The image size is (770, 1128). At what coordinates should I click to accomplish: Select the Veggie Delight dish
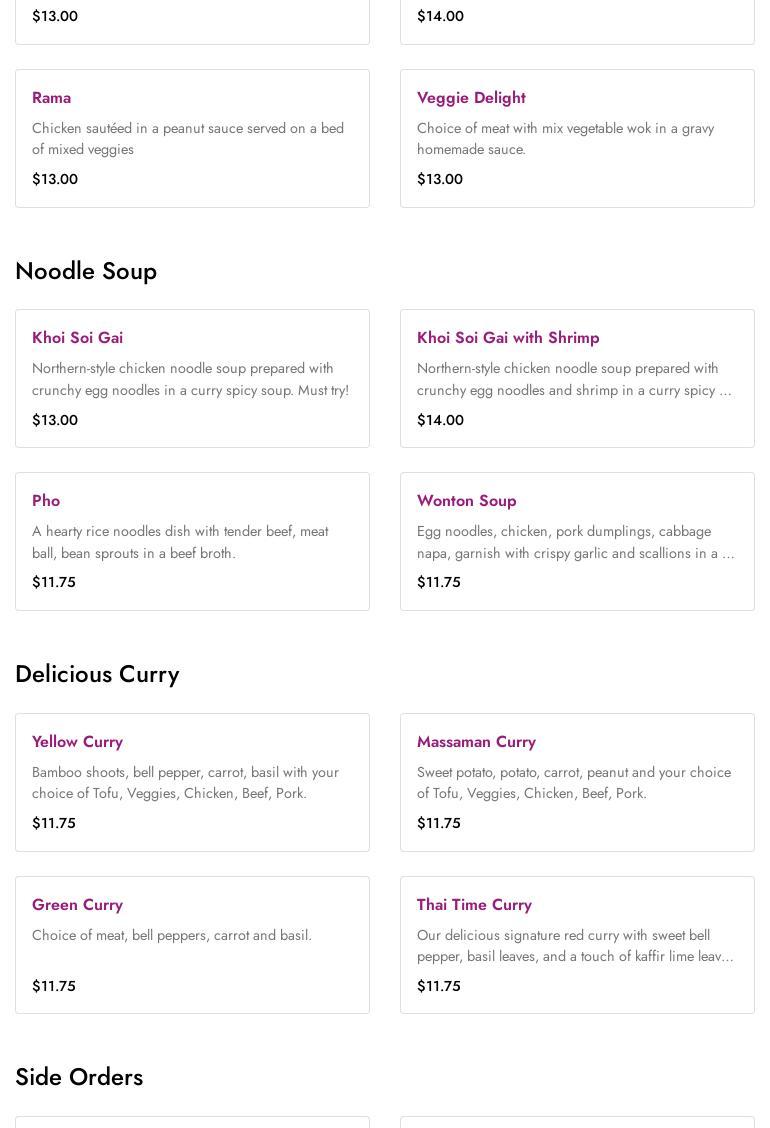point(471,98)
